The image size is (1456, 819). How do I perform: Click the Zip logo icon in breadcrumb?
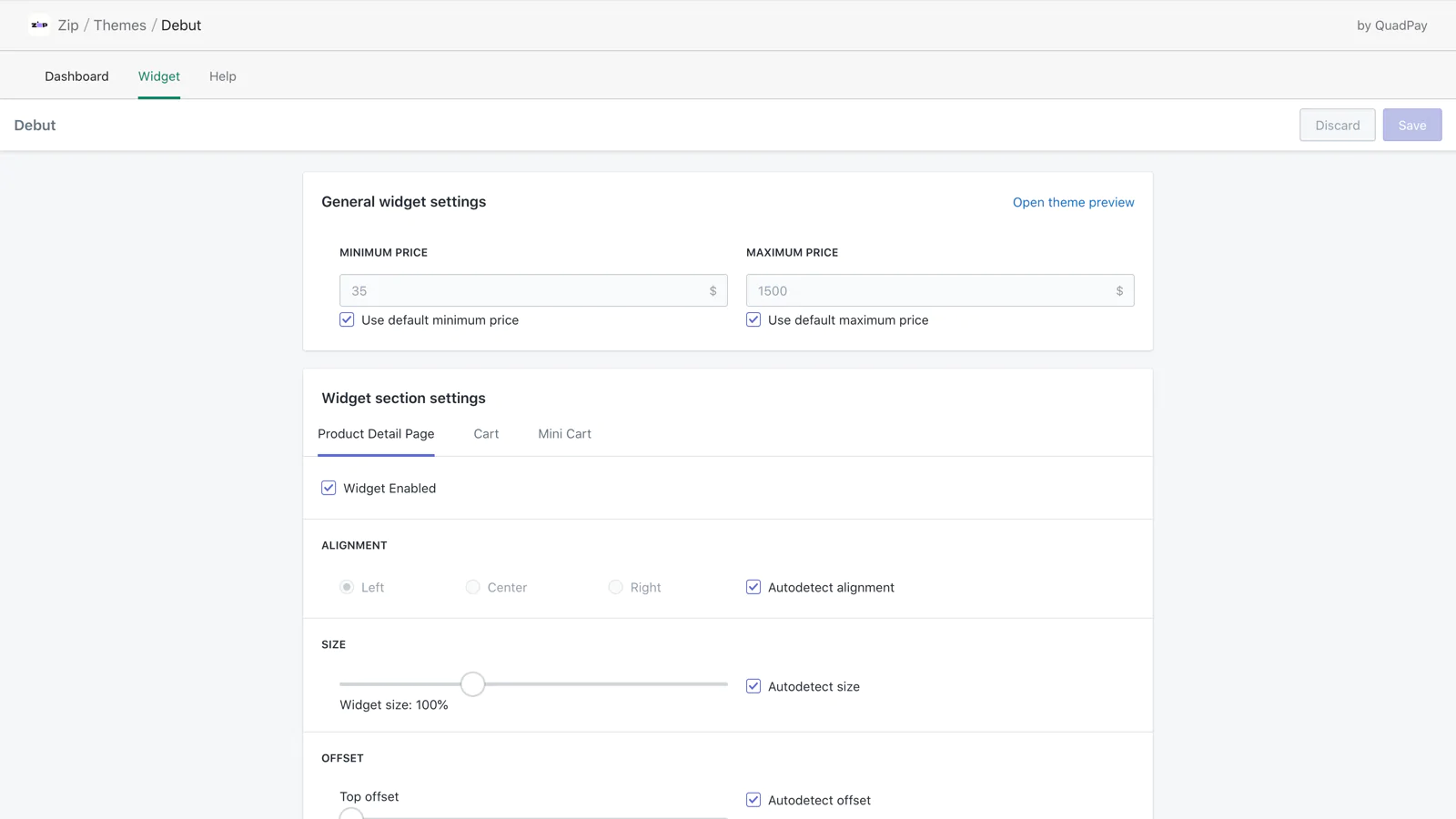pyautogui.click(x=39, y=25)
